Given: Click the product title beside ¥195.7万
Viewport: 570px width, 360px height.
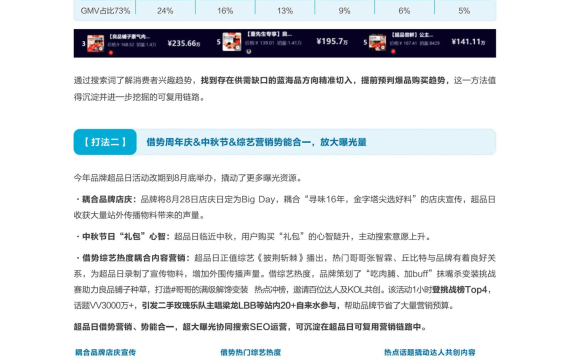Looking at the screenshot, I should [x=269, y=34].
